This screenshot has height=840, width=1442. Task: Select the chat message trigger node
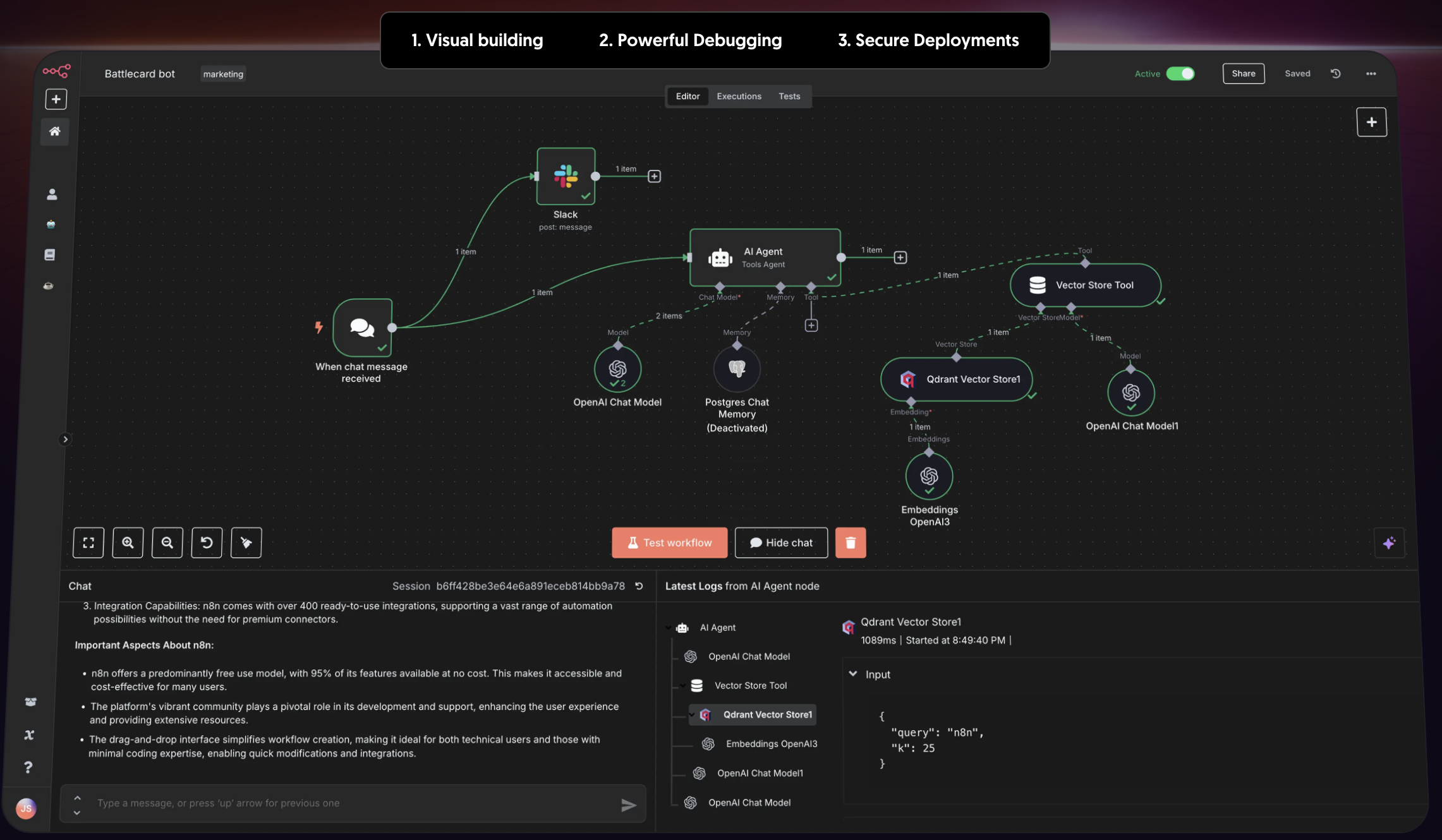pos(363,328)
